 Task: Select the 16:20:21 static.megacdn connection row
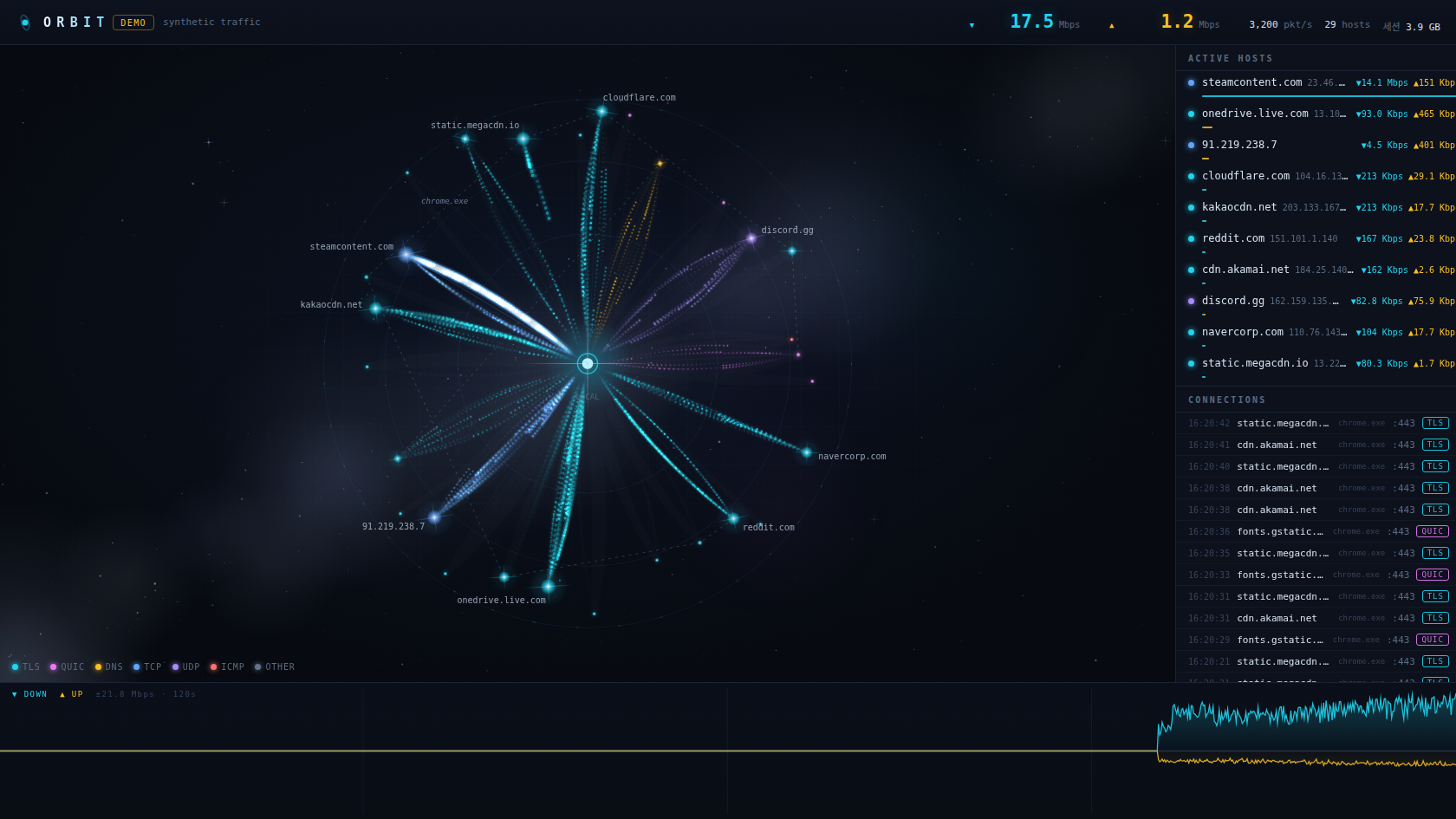1316,661
